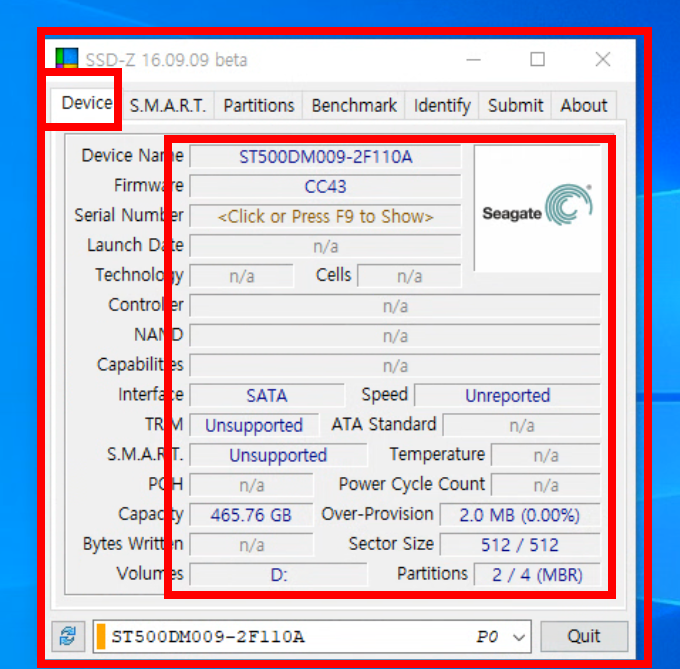Viewport: 680px width, 669px height.
Task: Click the Quit button
Action: click(x=584, y=636)
